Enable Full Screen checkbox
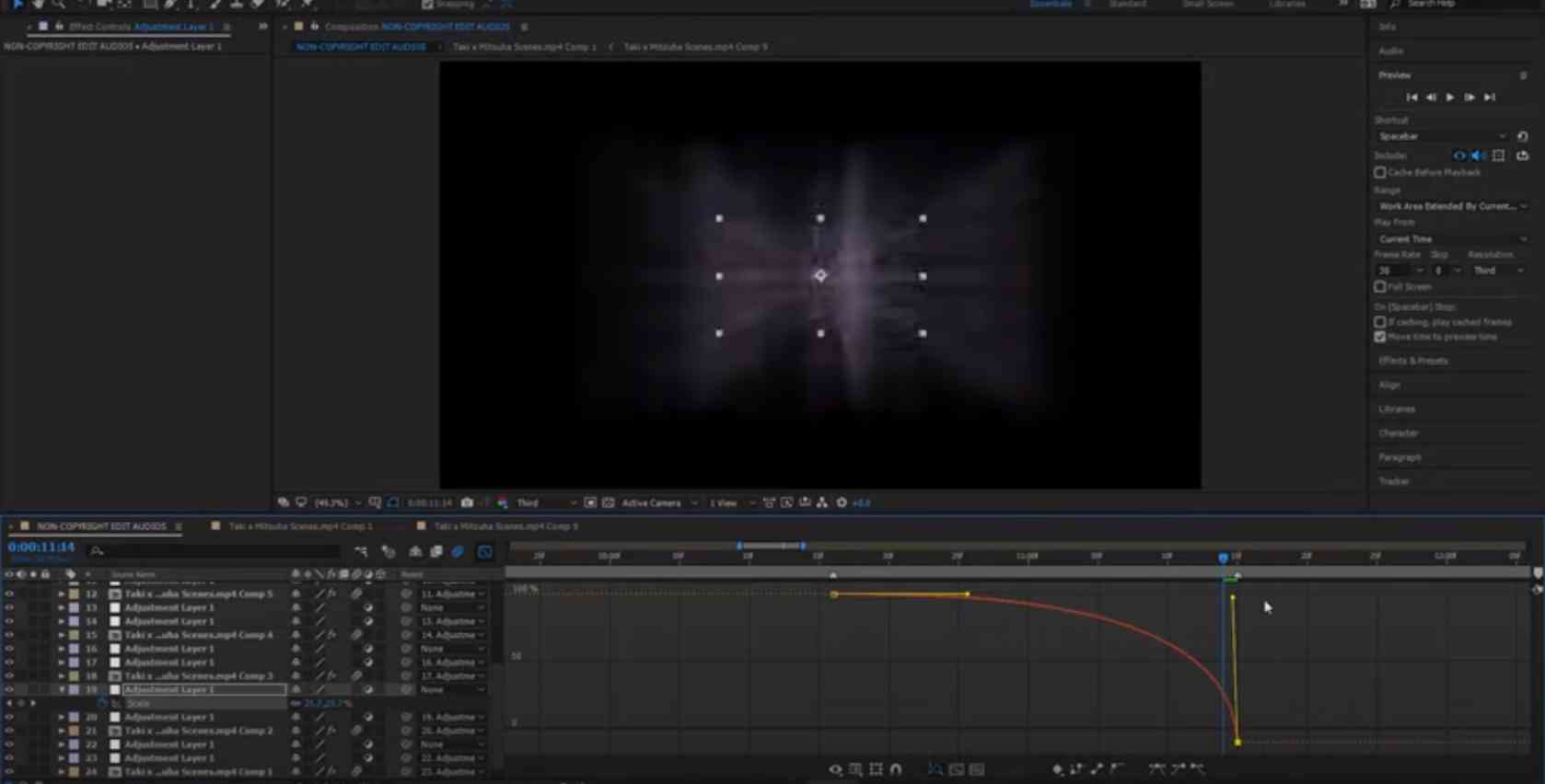 coord(1380,287)
